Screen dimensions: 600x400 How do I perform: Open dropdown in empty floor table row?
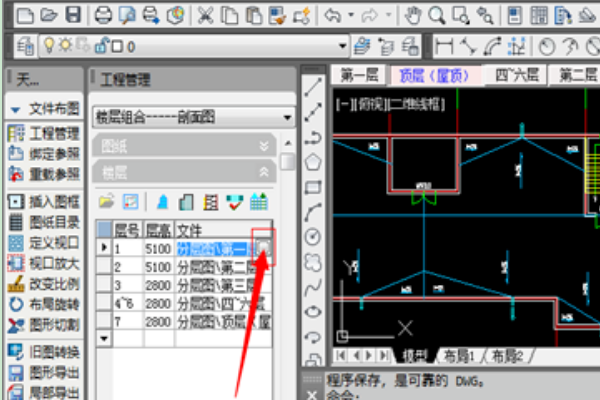pos(104,338)
